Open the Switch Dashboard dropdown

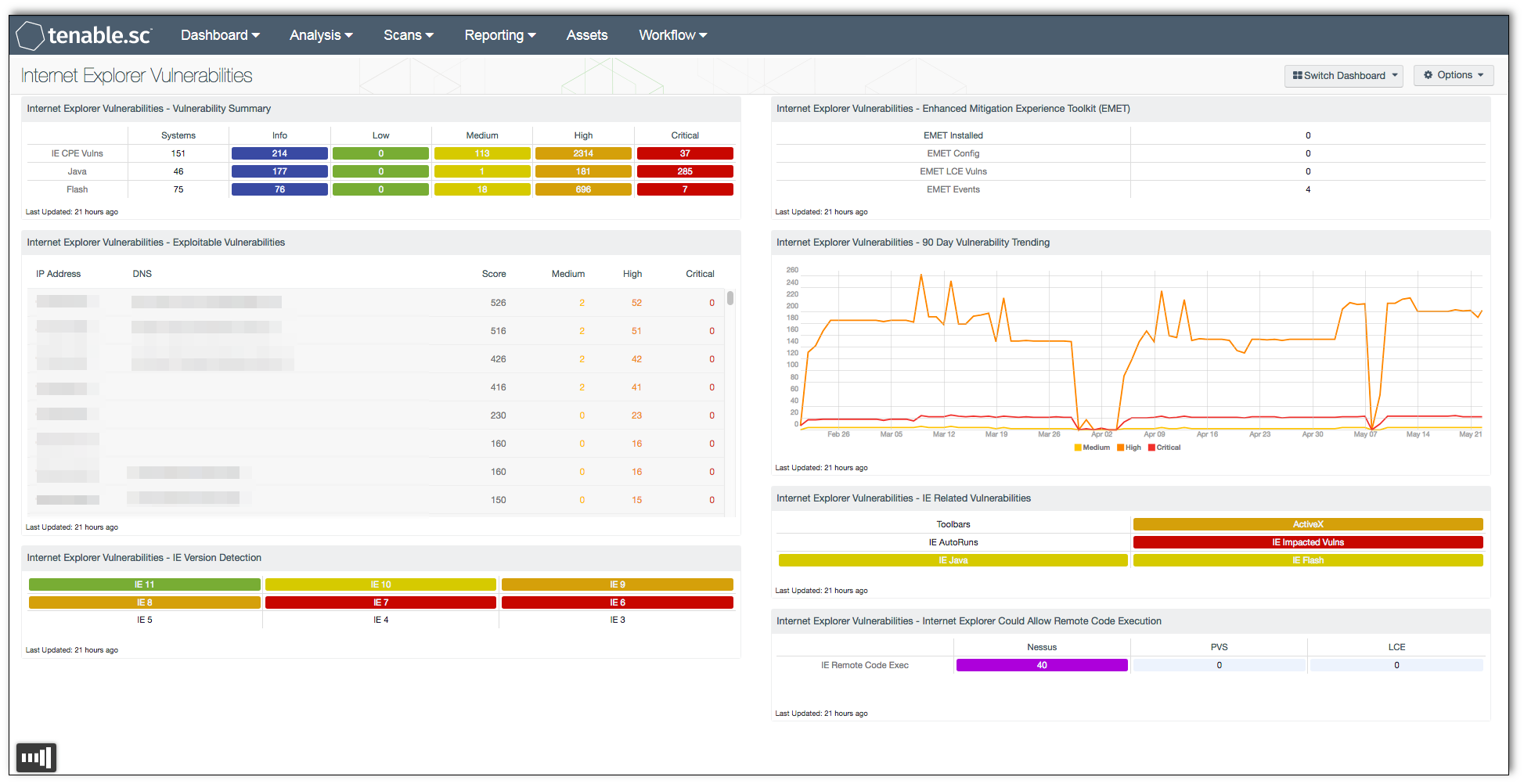(x=1343, y=76)
